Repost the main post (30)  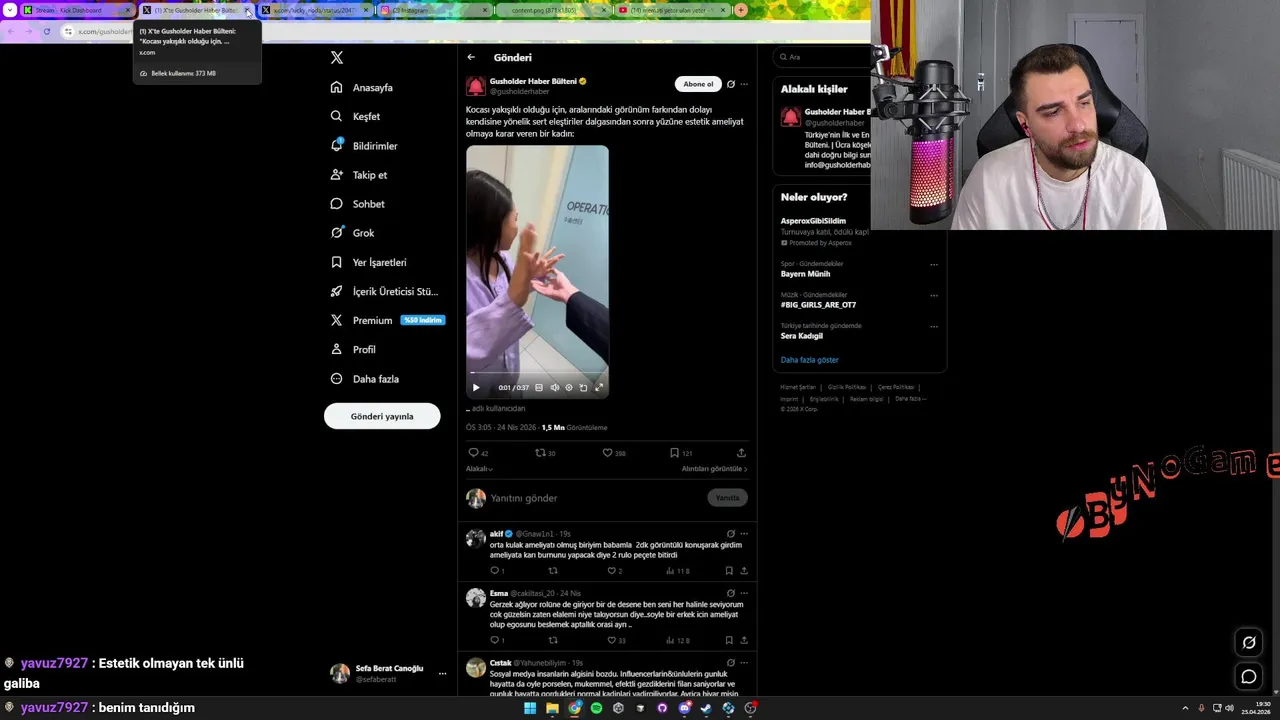(x=545, y=453)
